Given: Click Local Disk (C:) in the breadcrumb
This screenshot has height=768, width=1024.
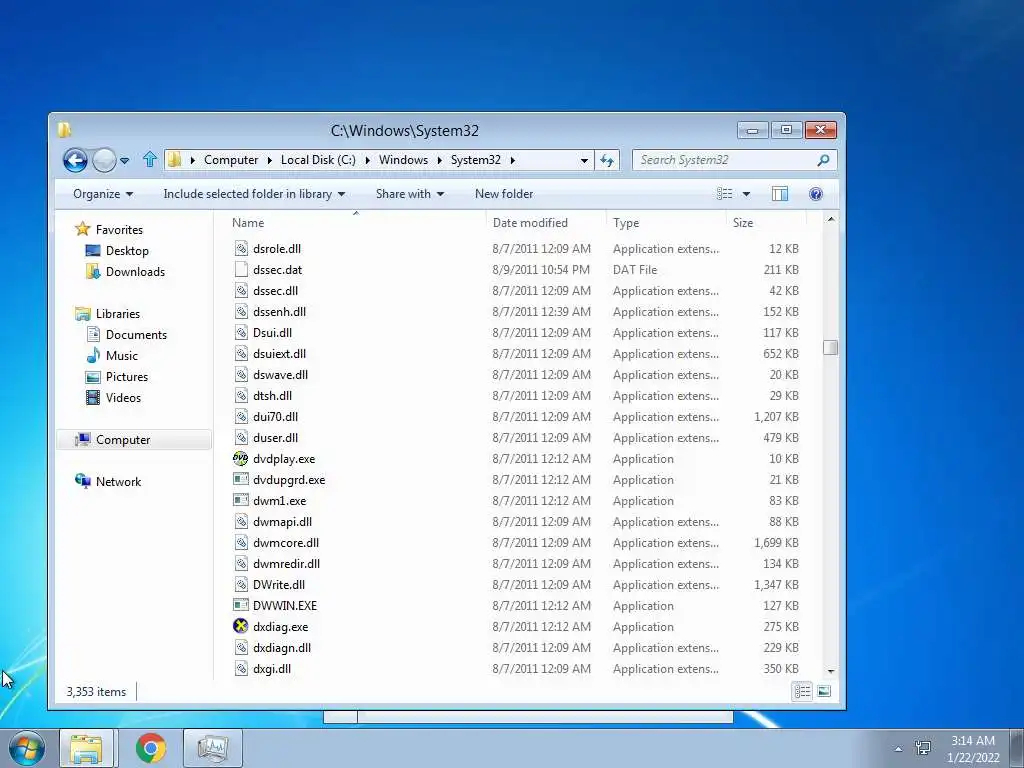Looking at the screenshot, I should 318,160.
